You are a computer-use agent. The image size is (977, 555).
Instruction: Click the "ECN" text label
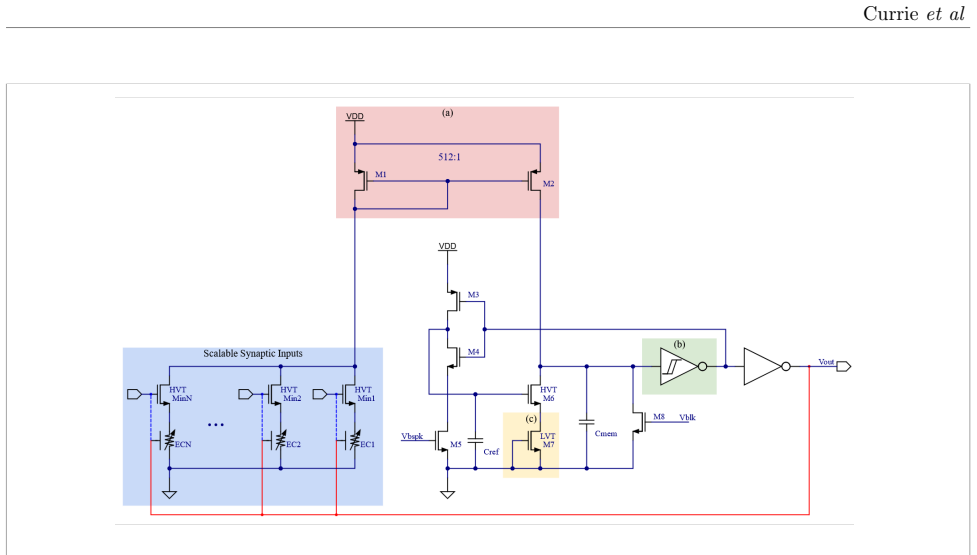183,444
